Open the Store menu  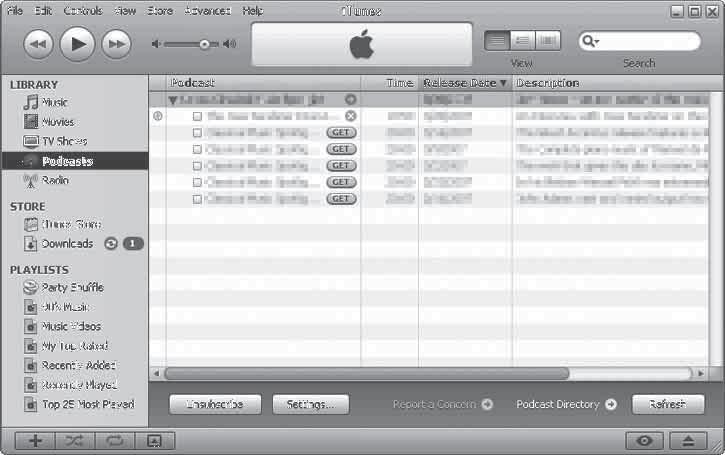[160, 10]
